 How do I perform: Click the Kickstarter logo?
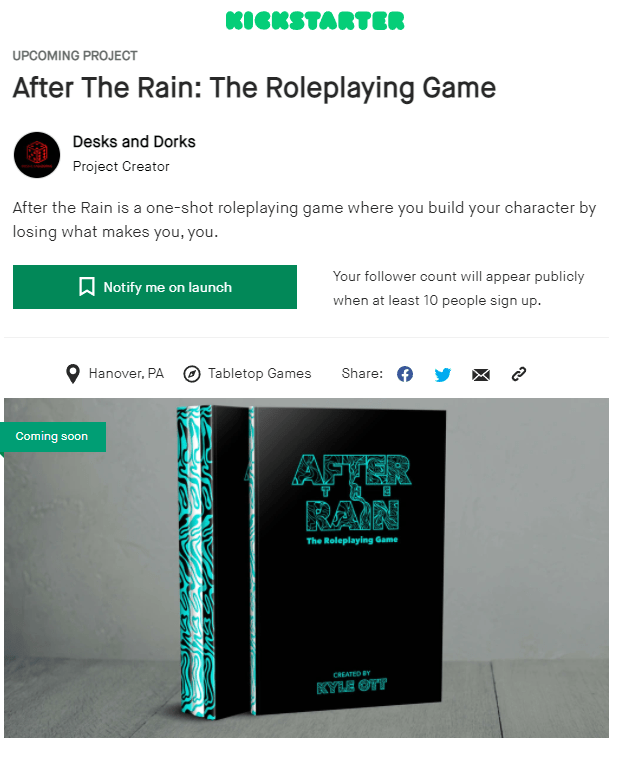[x=315, y=21]
